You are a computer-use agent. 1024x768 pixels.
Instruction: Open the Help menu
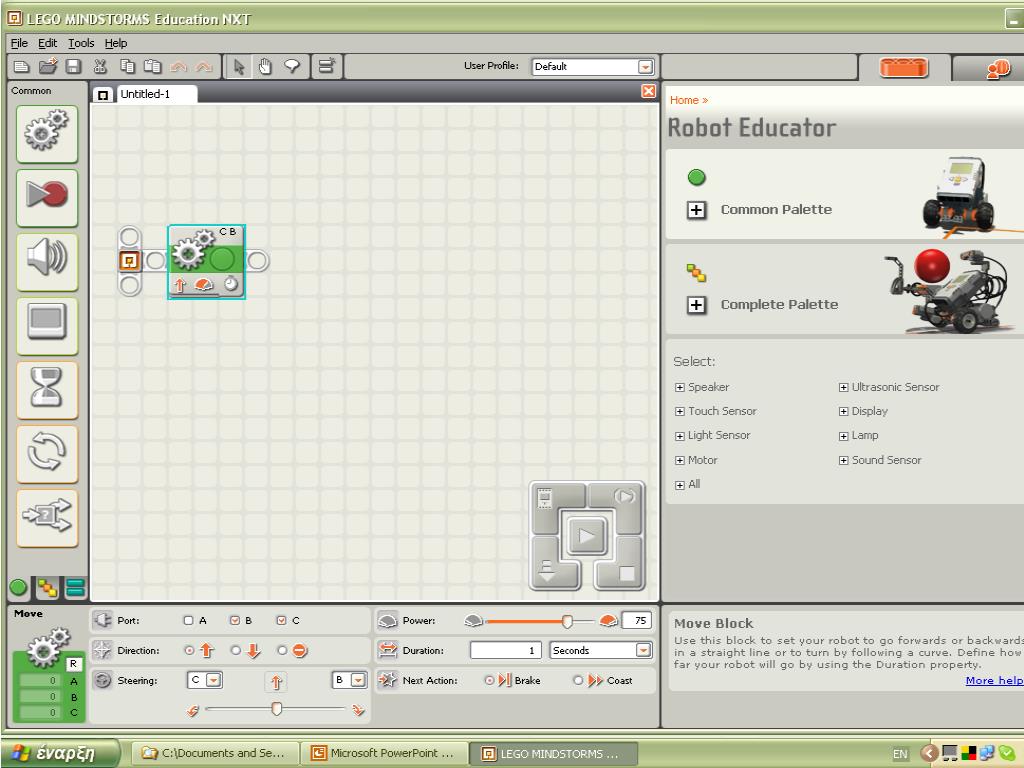pos(116,43)
